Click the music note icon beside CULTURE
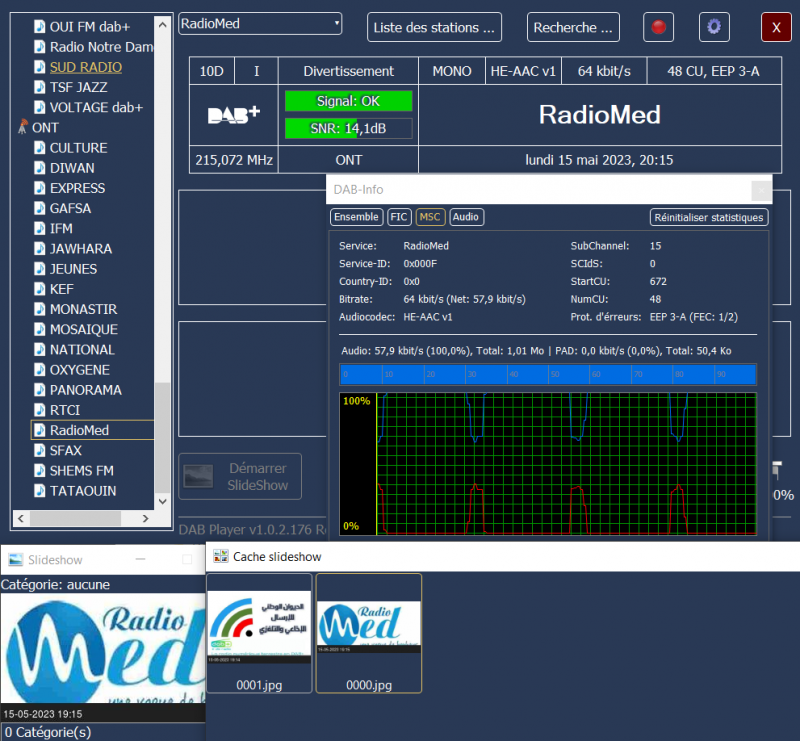Image resolution: width=800 pixels, height=741 pixels. 39,147
